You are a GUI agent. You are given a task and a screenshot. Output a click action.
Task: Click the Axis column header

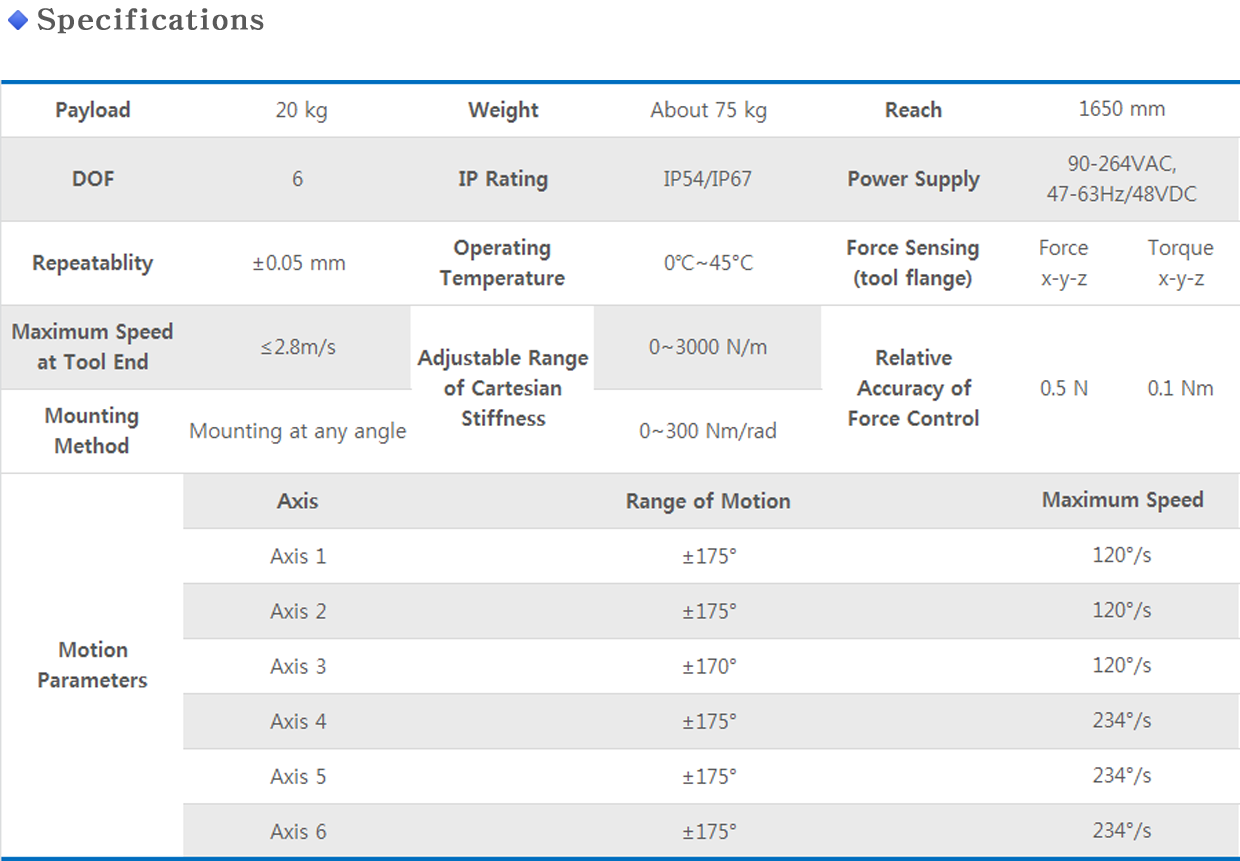click(298, 501)
